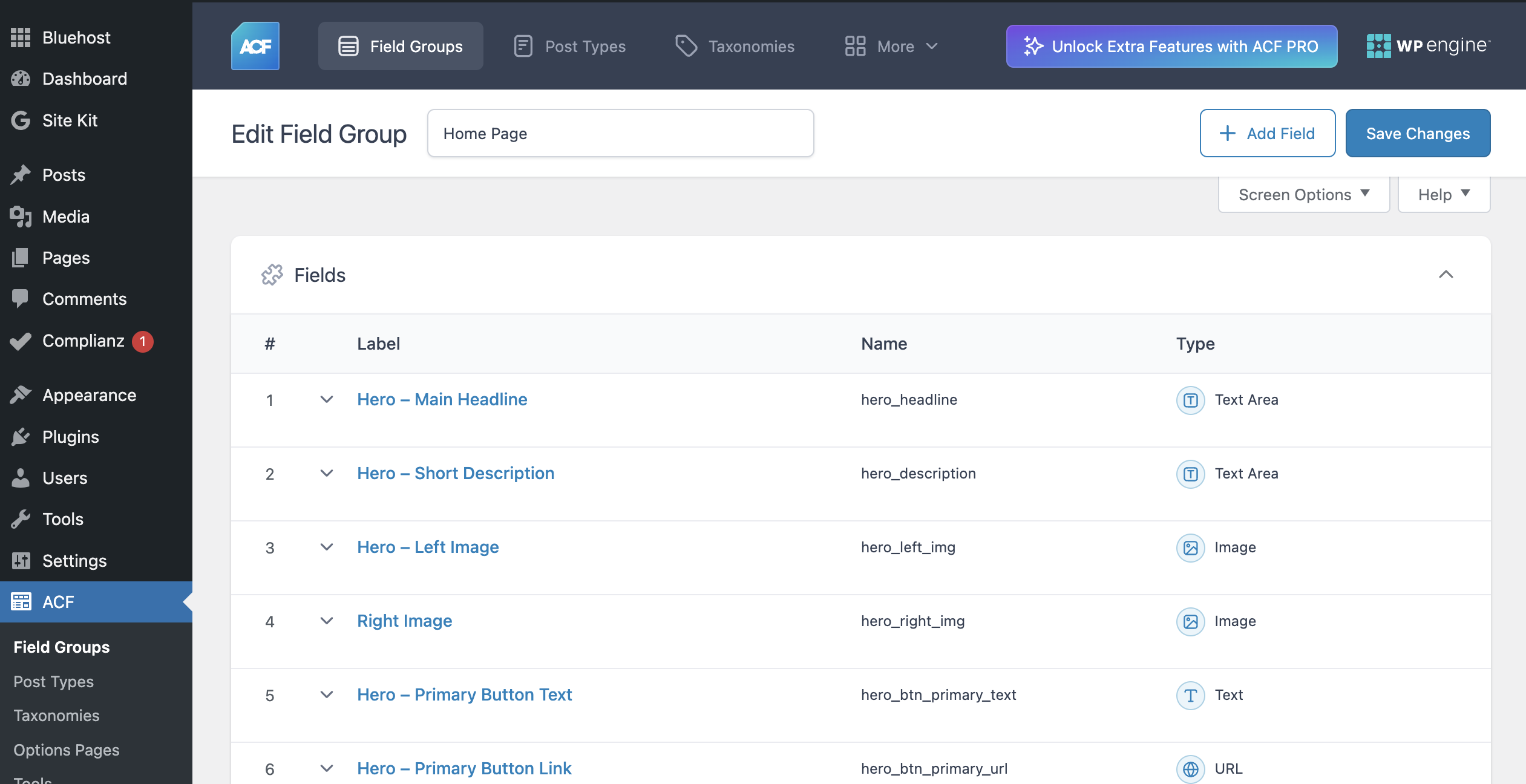Screen dimensions: 1526x784
Task: Click the Text type icon for hero_btn_primary_text
Action: click(x=1190, y=695)
